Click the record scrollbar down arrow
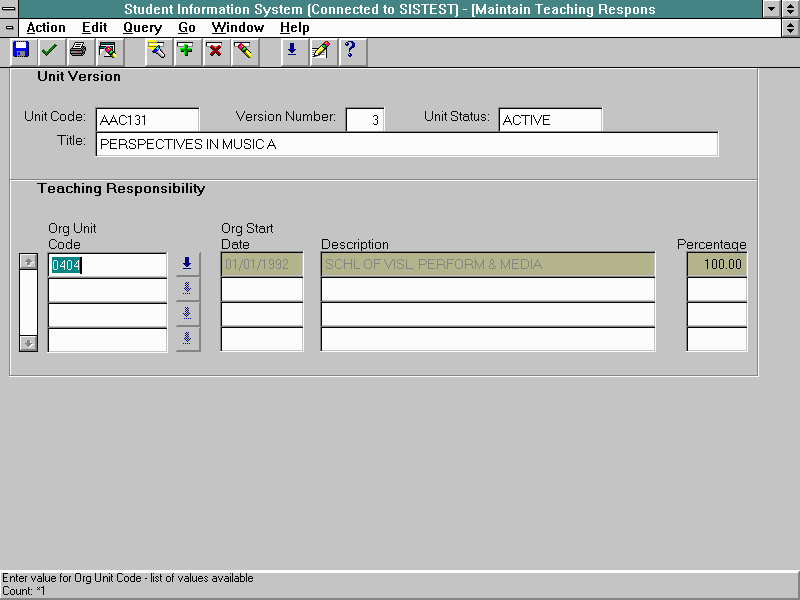 click(x=29, y=342)
